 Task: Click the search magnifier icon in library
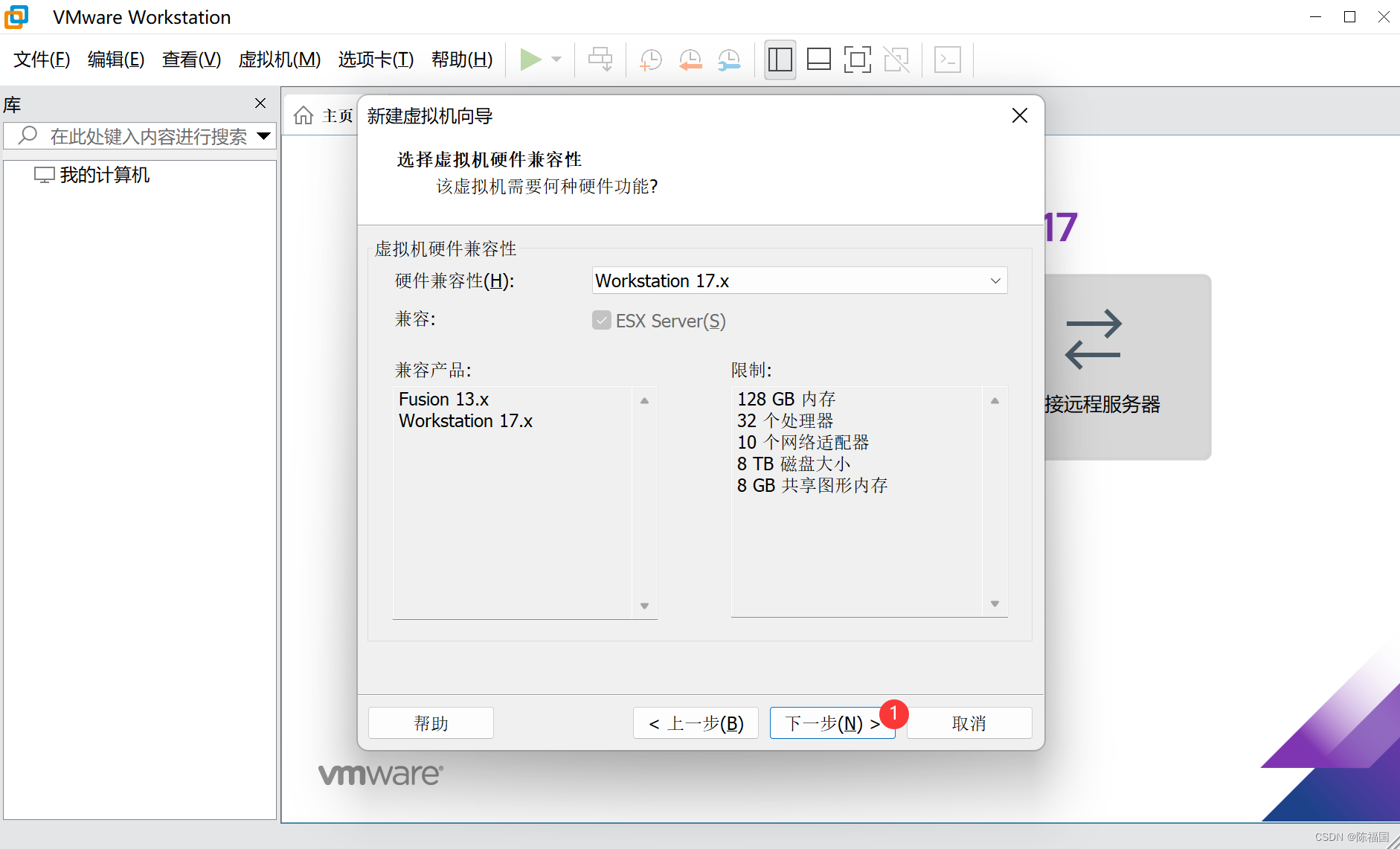[x=28, y=135]
